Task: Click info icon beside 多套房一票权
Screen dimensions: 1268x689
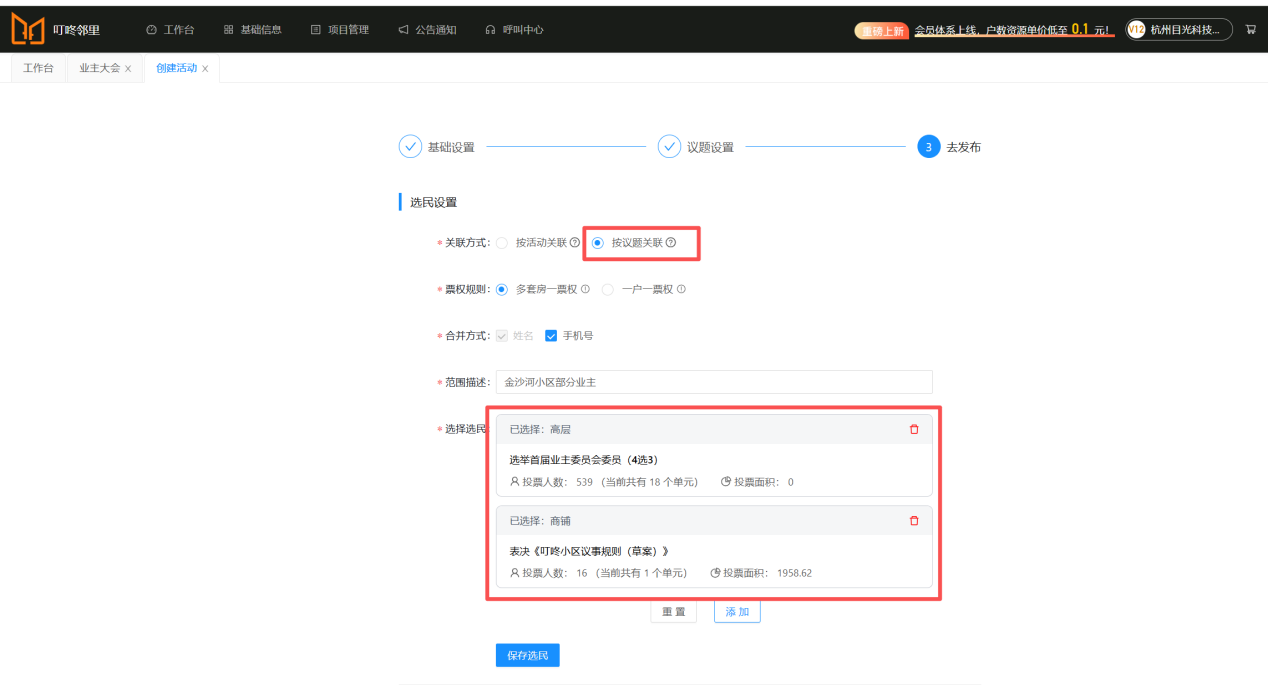Action: (585, 289)
